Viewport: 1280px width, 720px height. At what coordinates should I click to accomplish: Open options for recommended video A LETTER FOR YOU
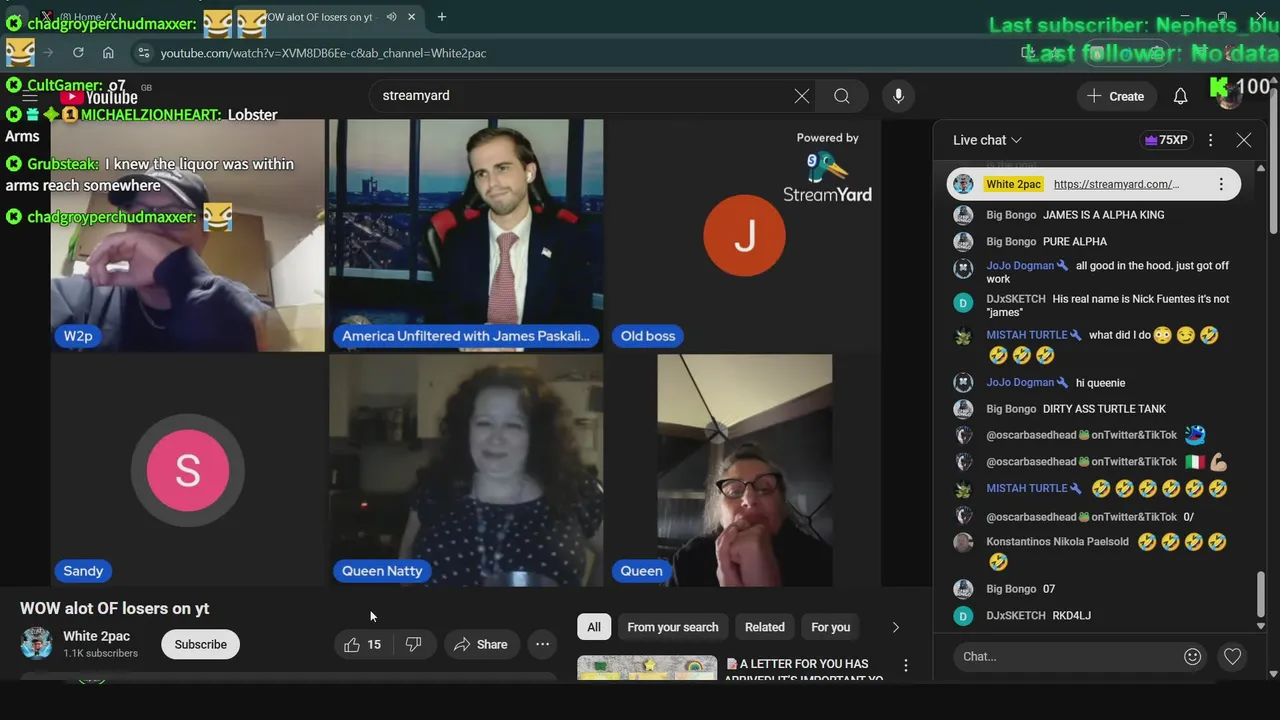(906, 665)
